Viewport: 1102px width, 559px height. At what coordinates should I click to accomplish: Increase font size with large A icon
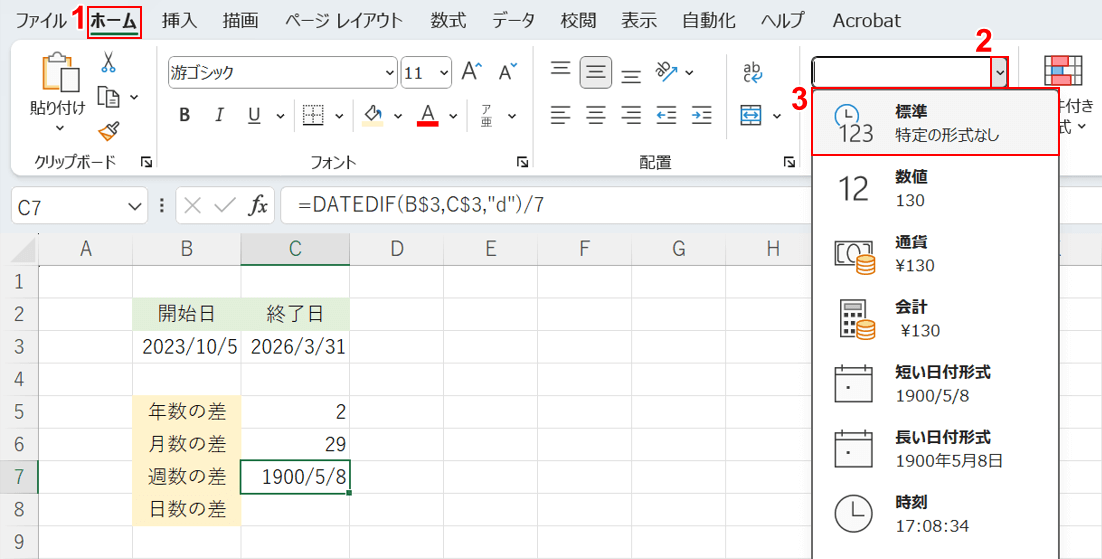click(473, 72)
